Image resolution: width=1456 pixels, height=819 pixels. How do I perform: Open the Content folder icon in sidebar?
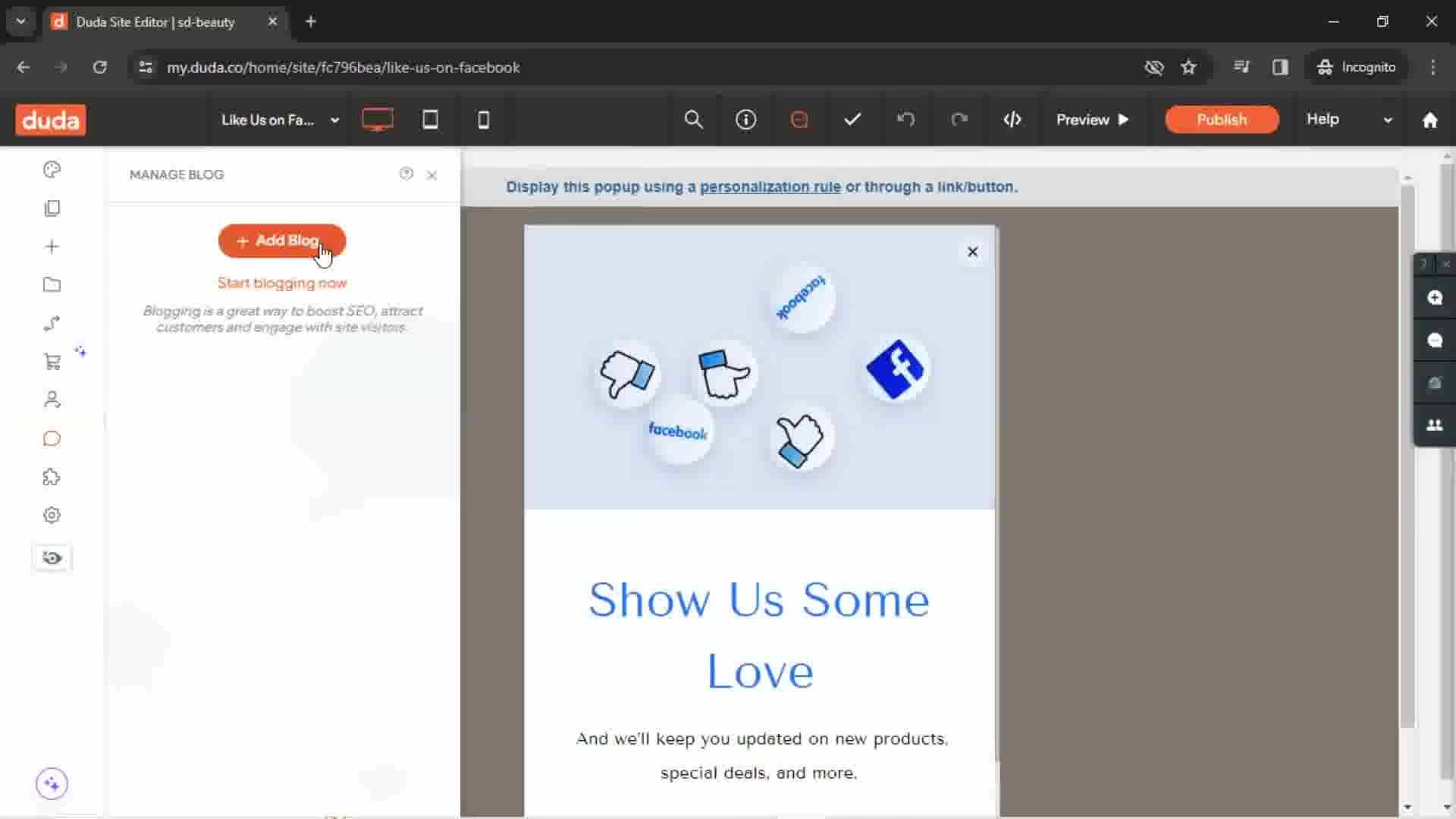[52, 285]
